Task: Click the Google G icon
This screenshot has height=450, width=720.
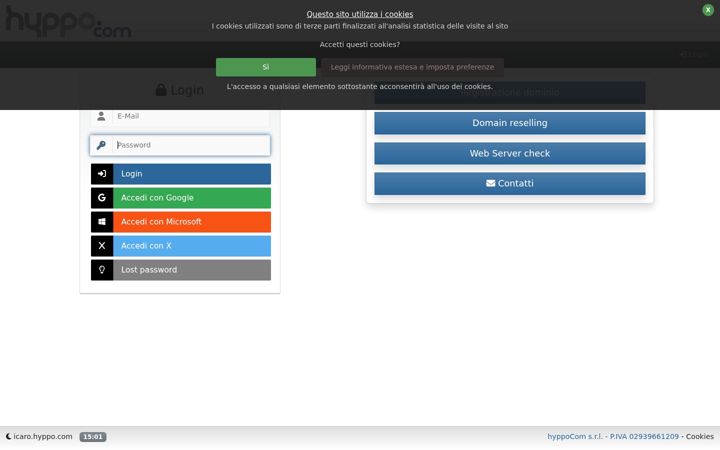Action: 102,198
